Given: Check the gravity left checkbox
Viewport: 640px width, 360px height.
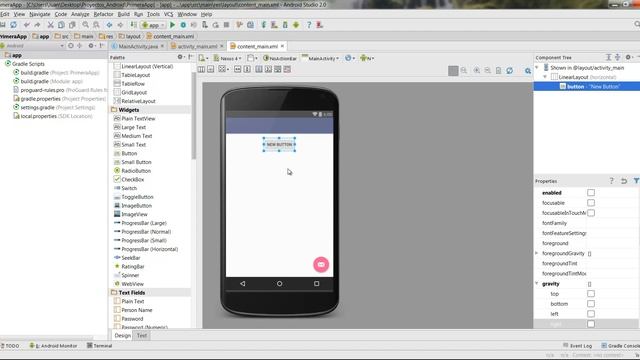Looking at the screenshot, I should pyautogui.click(x=591, y=314).
